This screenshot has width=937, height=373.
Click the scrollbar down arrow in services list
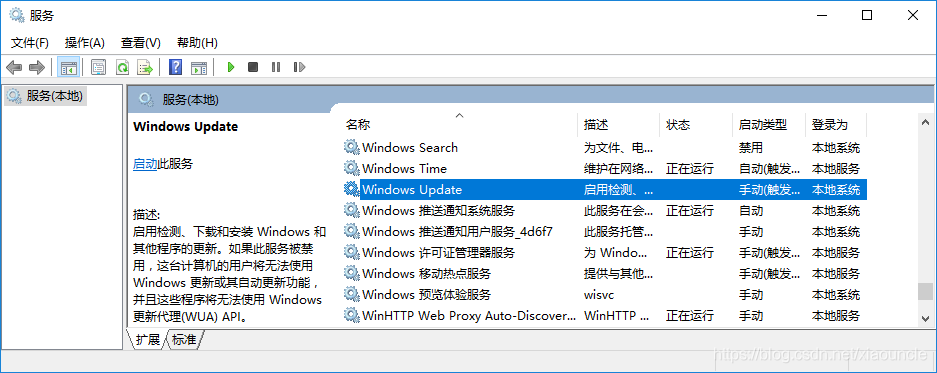coord(925,317)
